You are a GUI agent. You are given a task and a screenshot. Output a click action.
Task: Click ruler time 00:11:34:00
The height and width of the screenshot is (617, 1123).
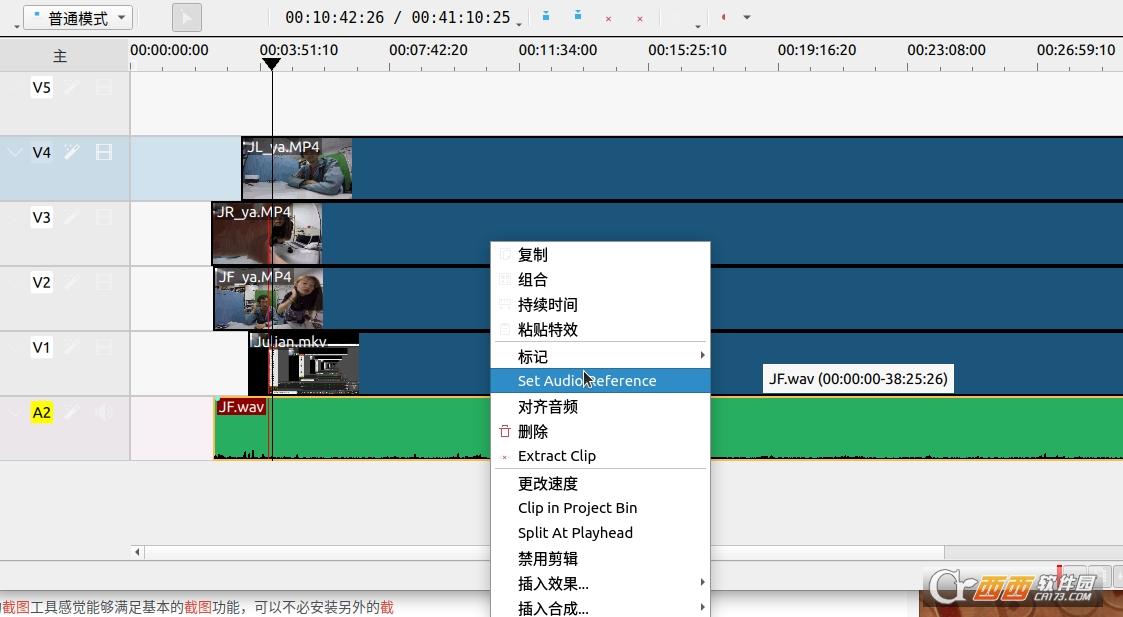click(x=558, y=50)
